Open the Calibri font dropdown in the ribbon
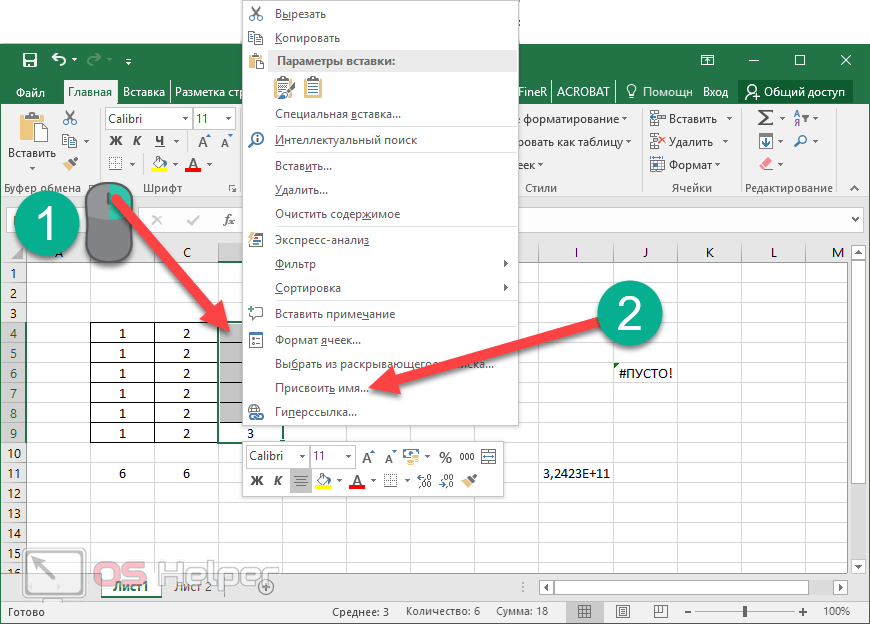 tap(185, 118)
